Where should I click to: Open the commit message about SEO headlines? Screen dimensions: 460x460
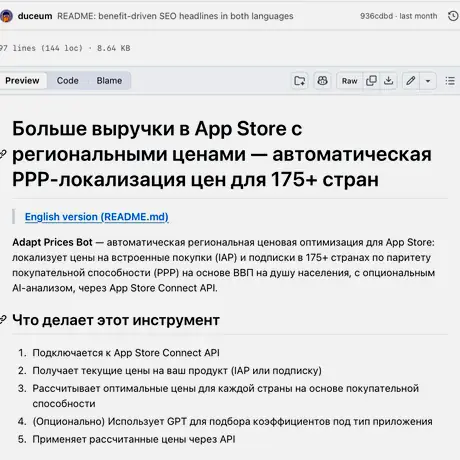pos(175,16)
